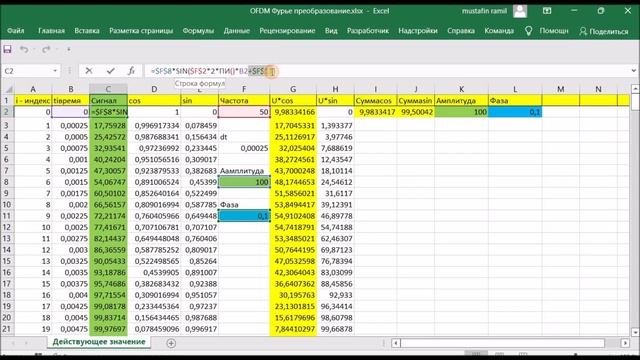Open the Рецензирование tab

(287, 31)
